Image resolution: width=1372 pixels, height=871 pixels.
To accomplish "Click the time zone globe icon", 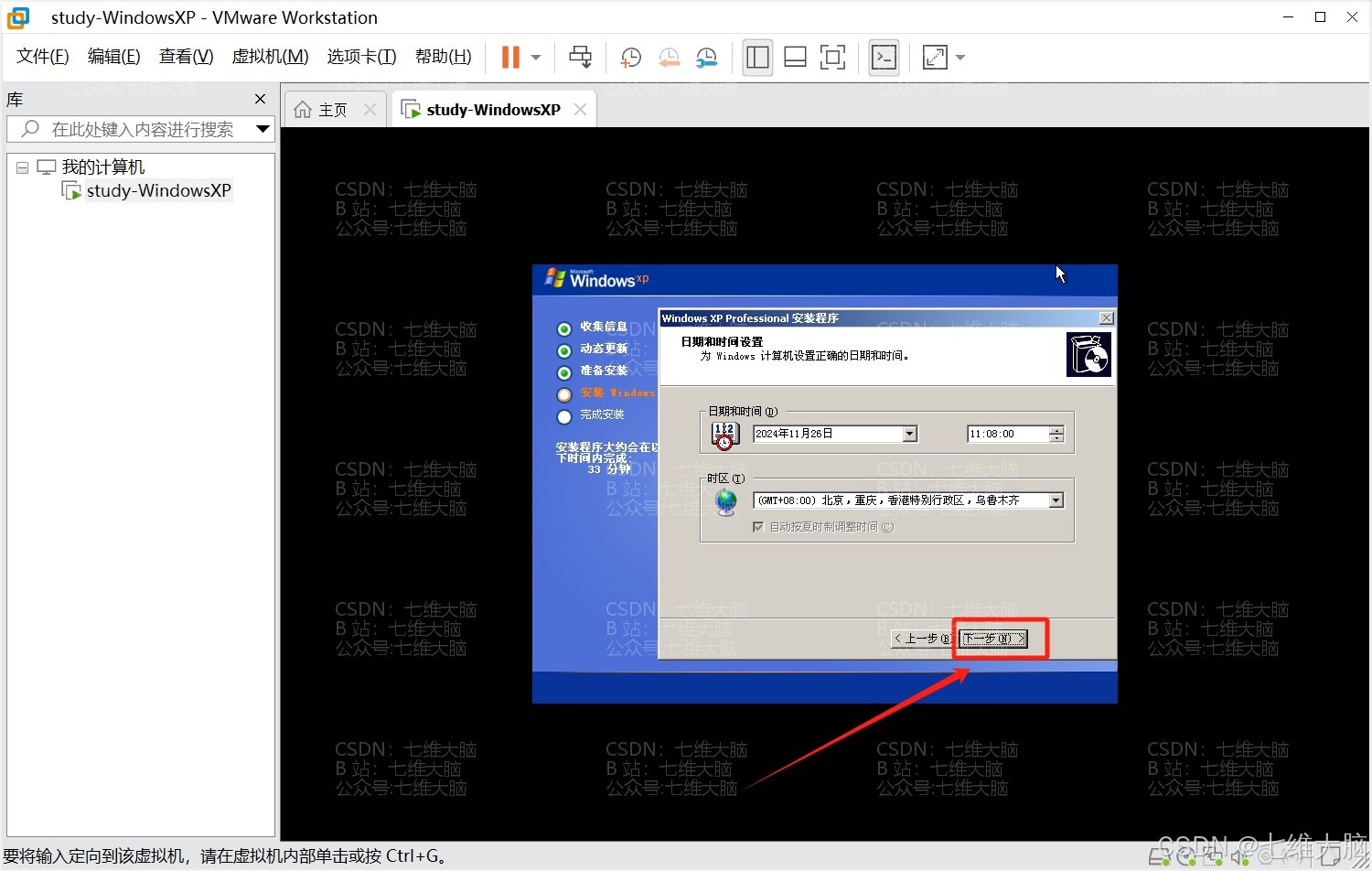I will coord(726,501).
